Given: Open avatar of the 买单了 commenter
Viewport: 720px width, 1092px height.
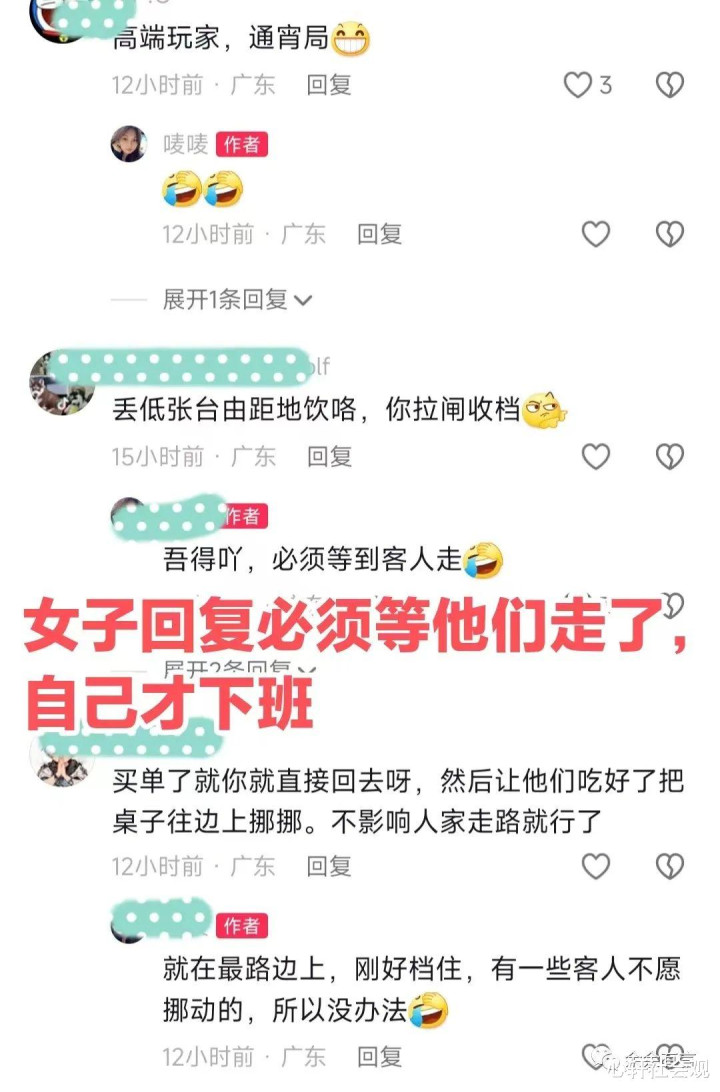Looking at the screenshot, I should point(62,759).
